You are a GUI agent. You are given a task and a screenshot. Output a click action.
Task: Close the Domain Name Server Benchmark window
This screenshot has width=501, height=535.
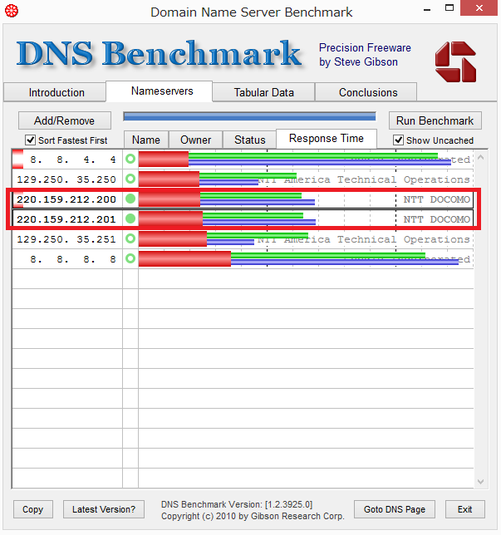pyautogui.click(x=479, y=8)
